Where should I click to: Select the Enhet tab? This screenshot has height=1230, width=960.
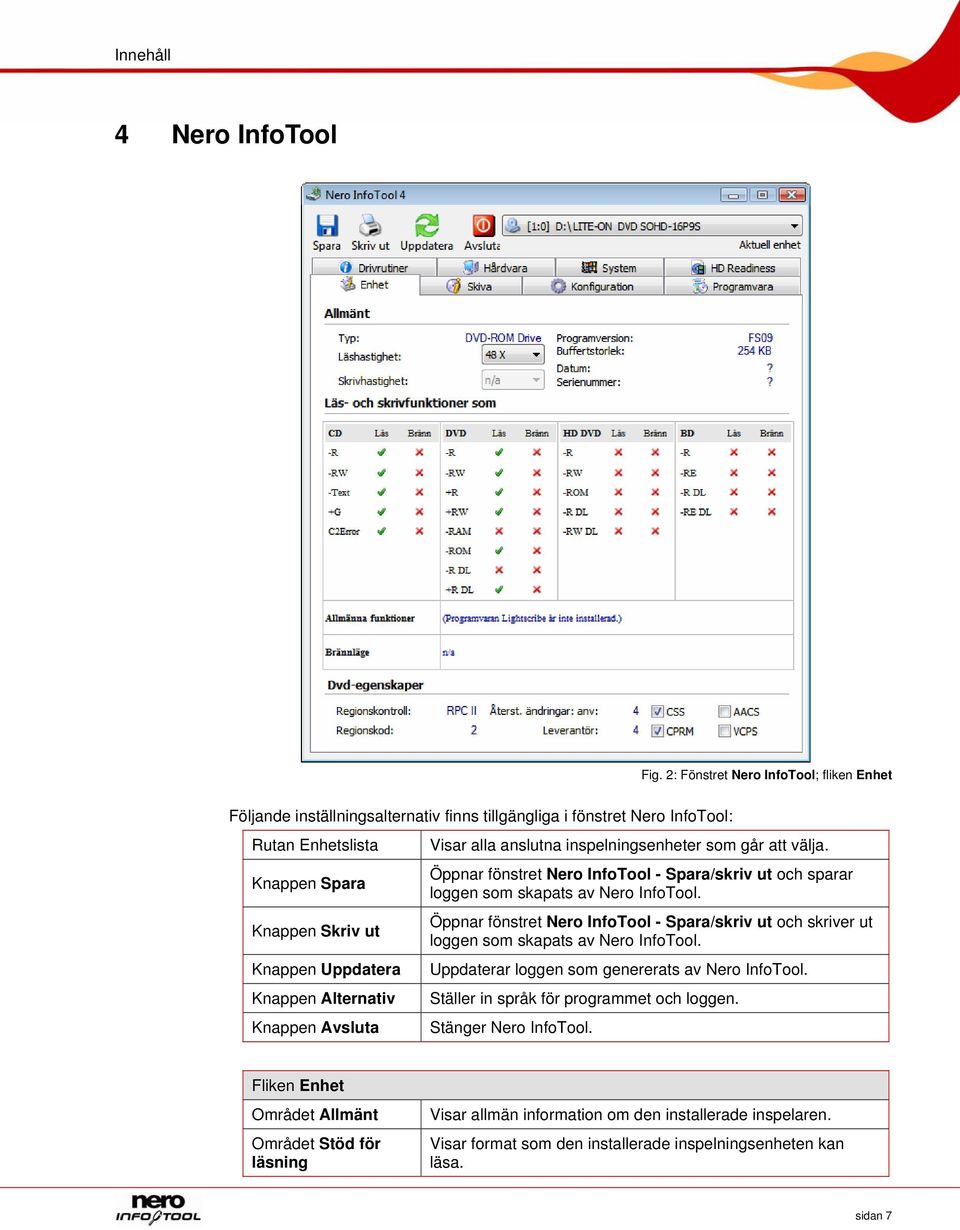(x=365, y=285)
